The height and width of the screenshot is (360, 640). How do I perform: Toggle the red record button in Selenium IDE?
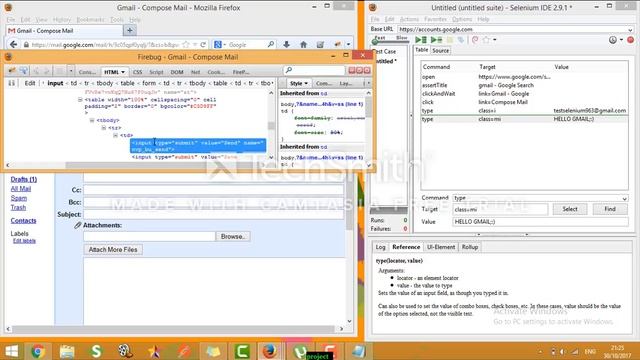631,40
